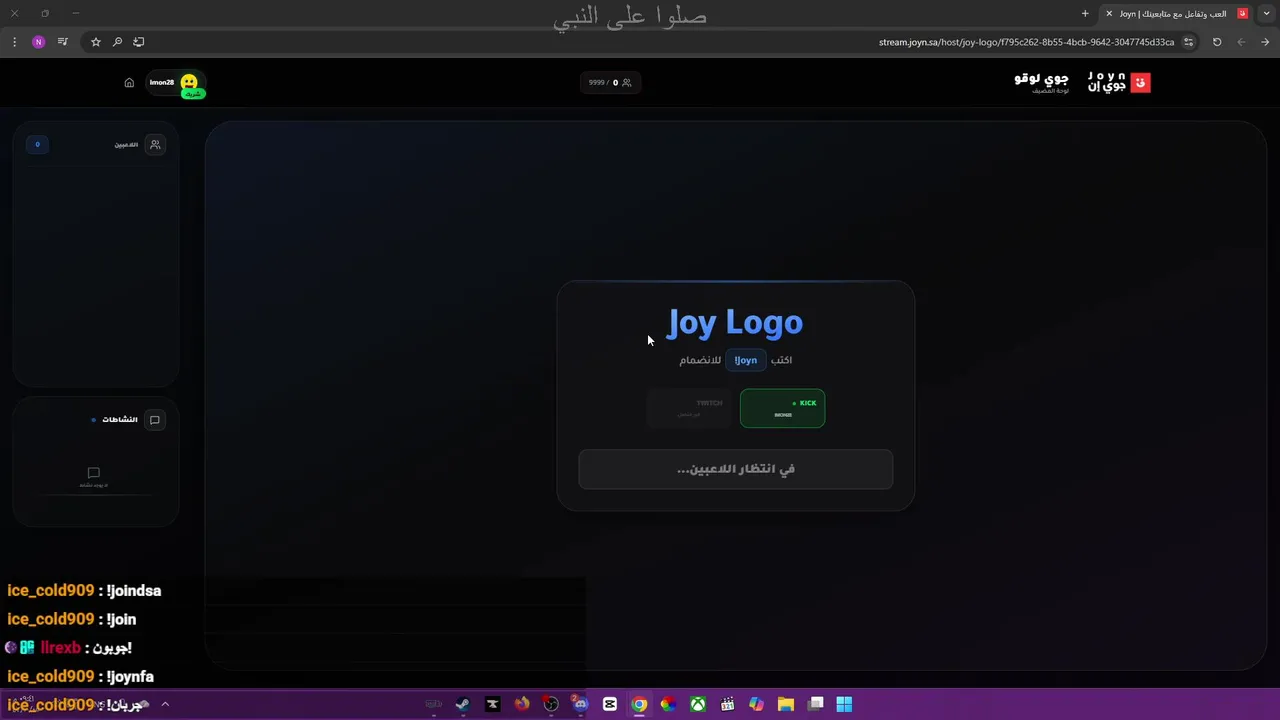
Task: Select the Kick platform option
Action: pos(782,408)
